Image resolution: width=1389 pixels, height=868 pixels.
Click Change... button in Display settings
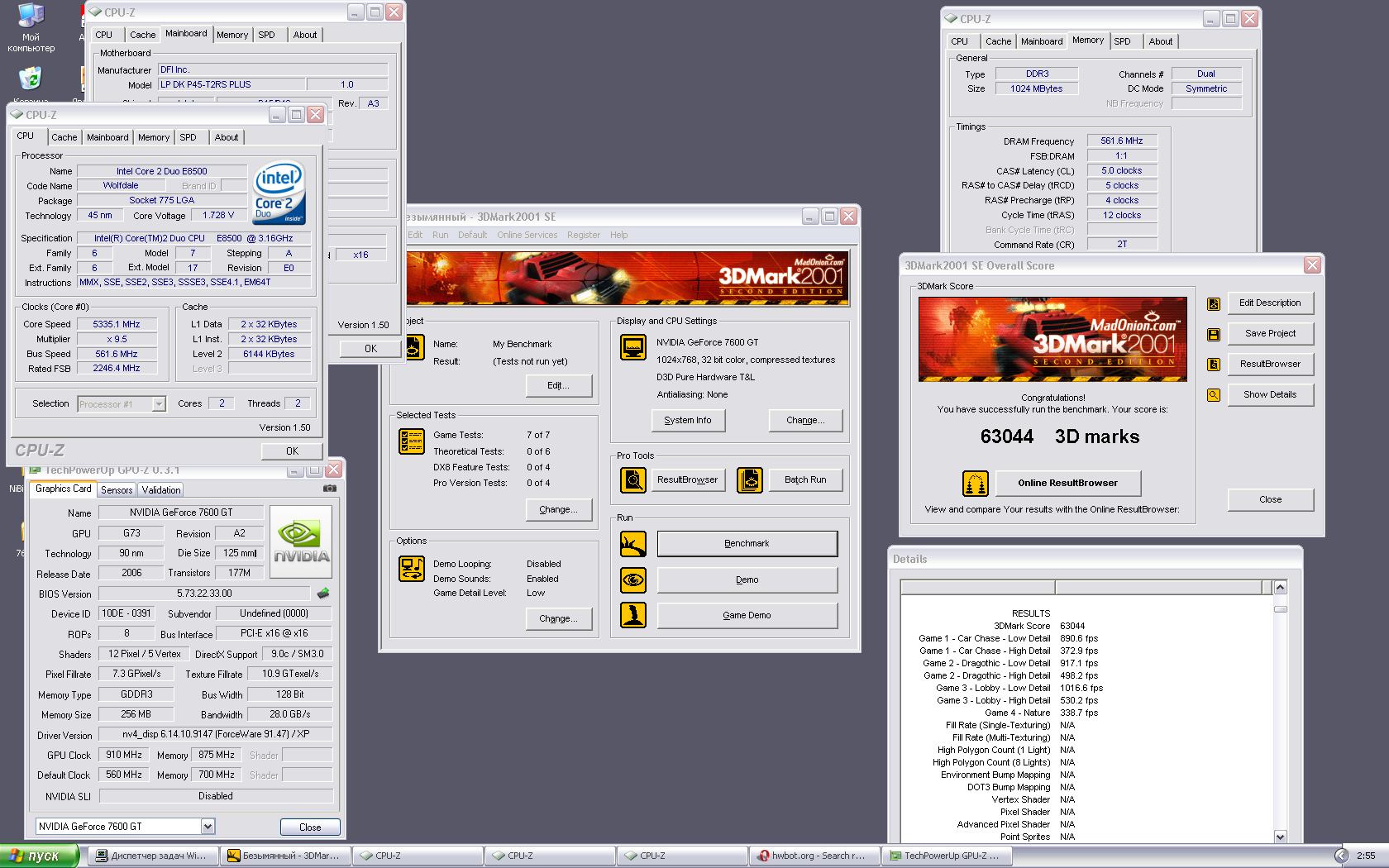[x=805, y=420]
